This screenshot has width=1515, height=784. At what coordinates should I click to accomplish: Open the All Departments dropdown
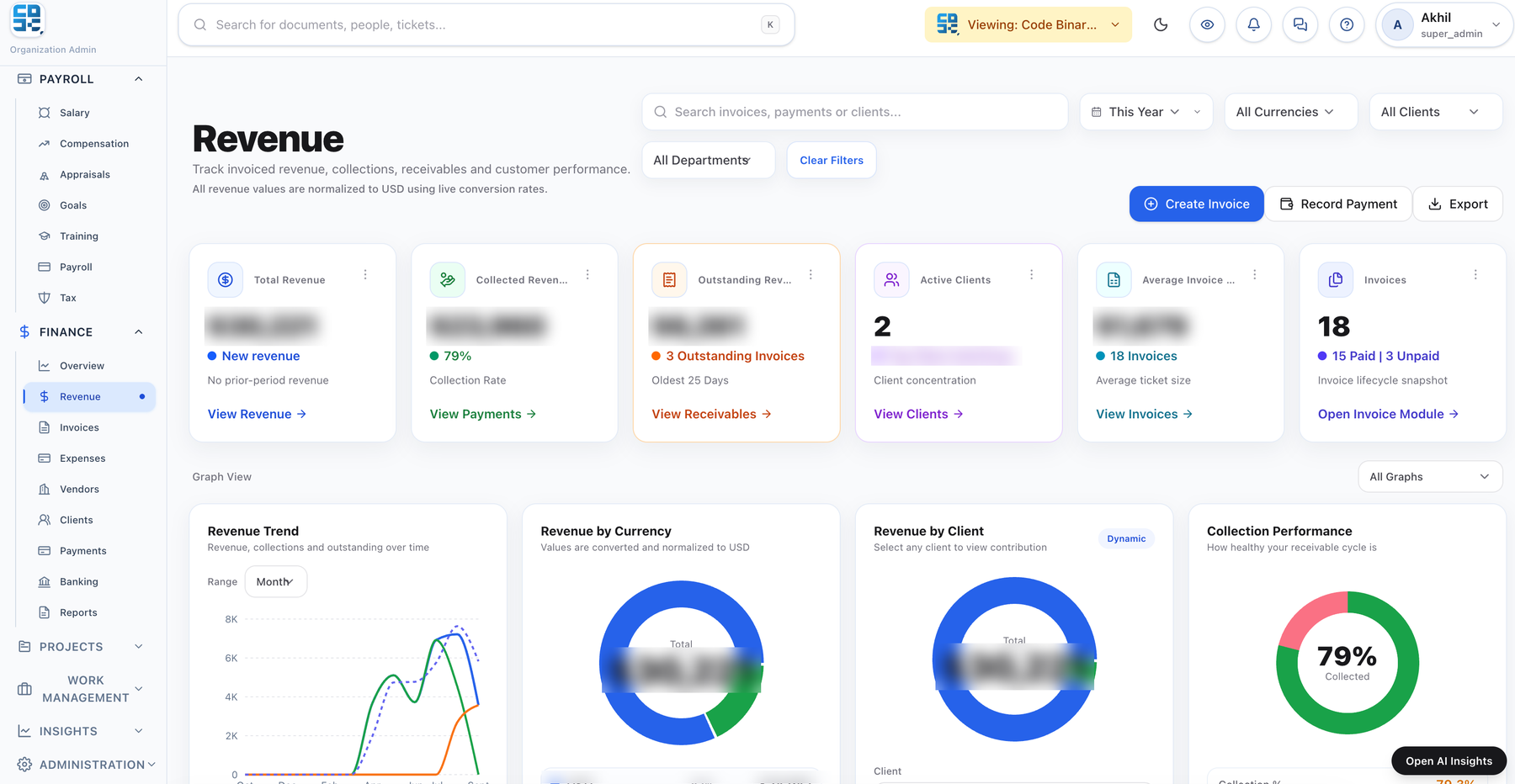pos(709,160)
